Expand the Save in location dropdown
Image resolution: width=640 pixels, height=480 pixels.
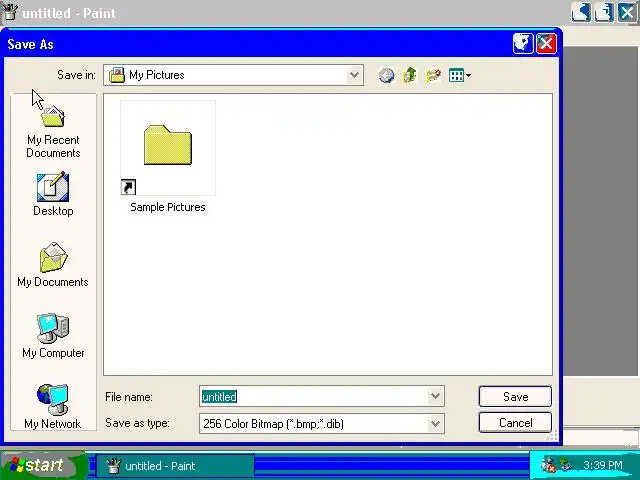(354, 75)
